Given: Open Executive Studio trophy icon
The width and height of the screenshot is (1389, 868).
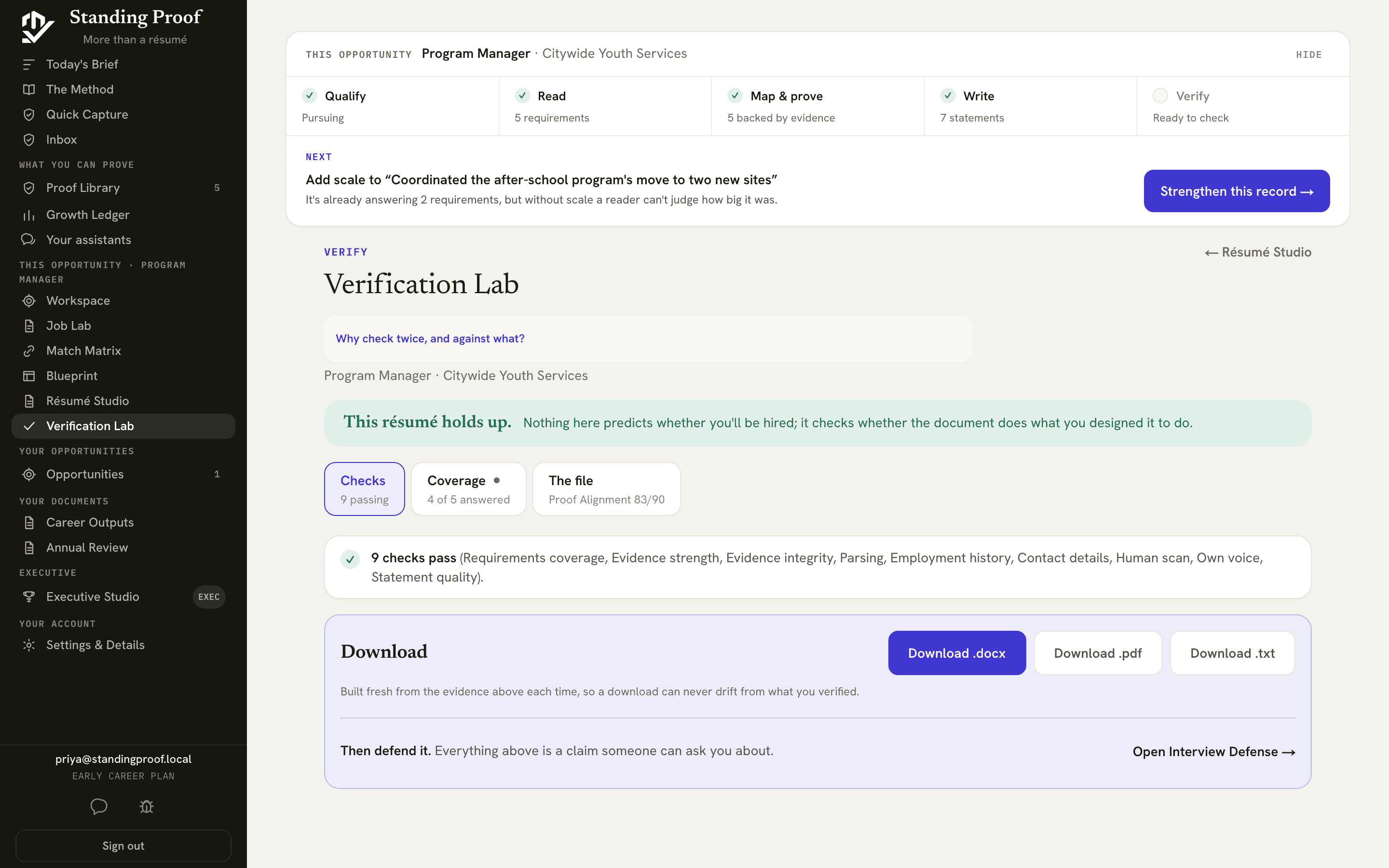Looking at the screenshot, I should coord(29,597).
